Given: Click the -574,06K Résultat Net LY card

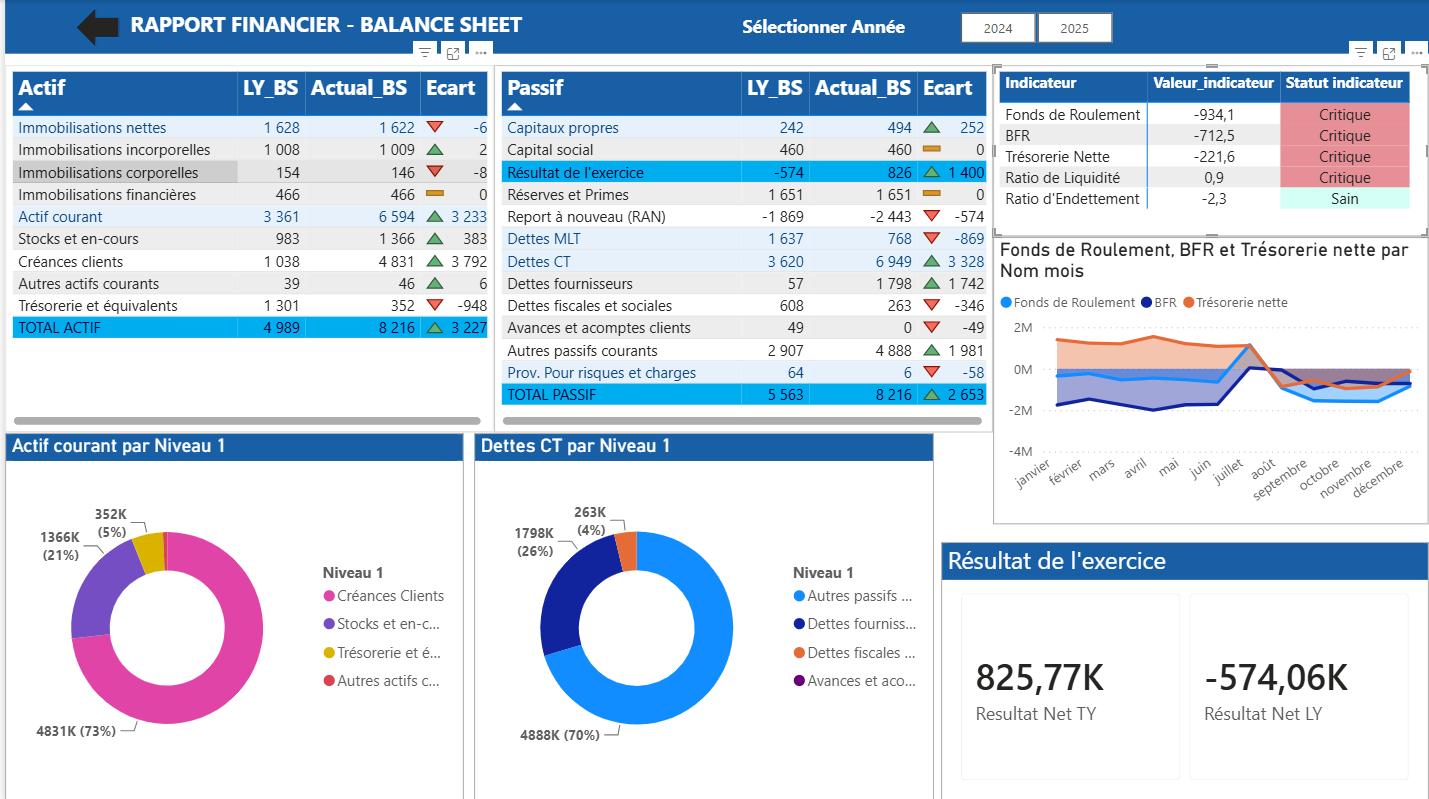Looking at the screenshot, I should tap(1298, 686).
